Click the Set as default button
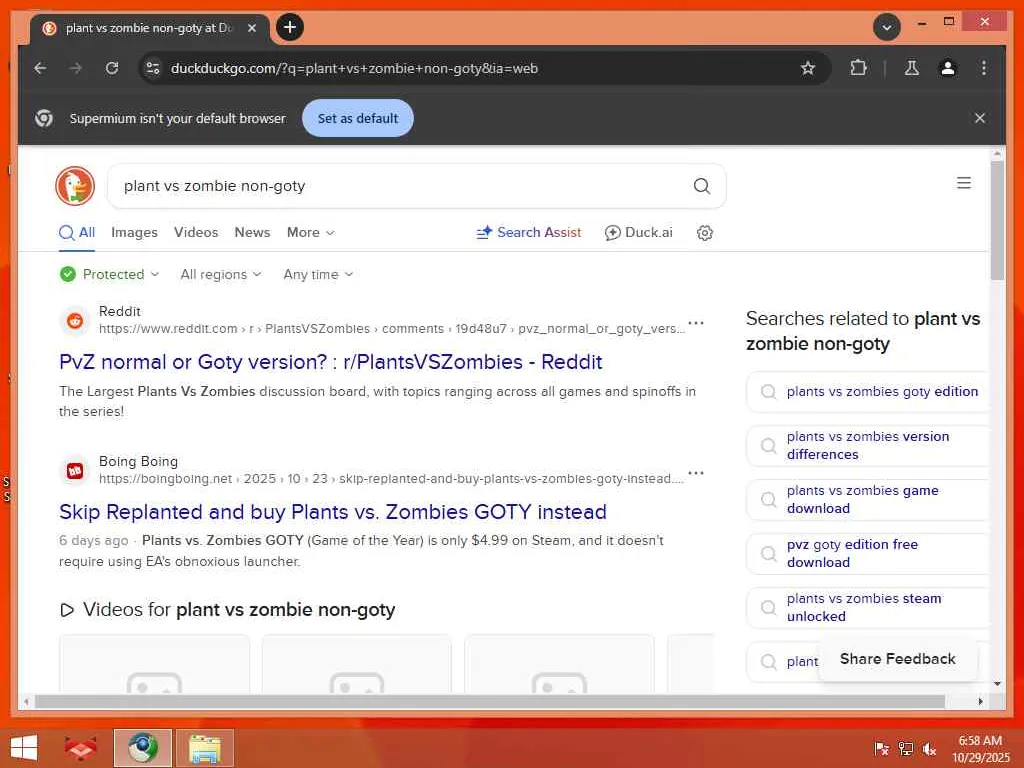 pyautogui.click(x=358, y=118)
